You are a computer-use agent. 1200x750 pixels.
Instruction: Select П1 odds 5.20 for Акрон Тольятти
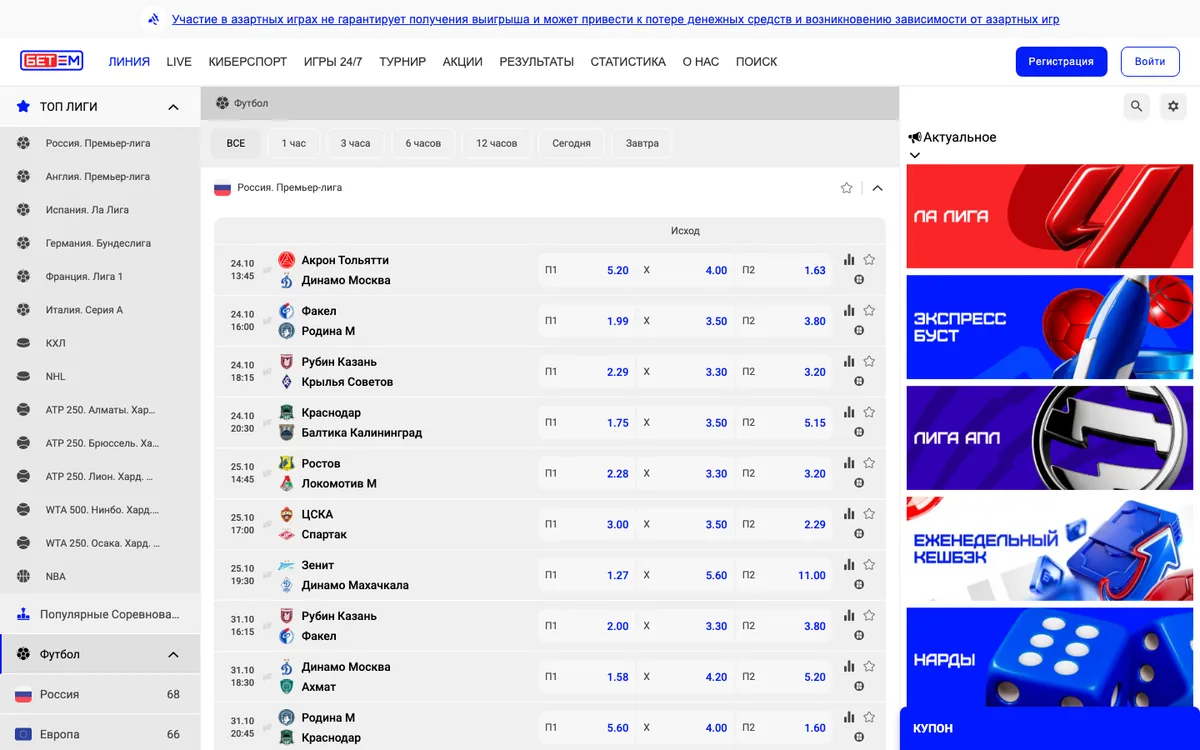point(587,270)
